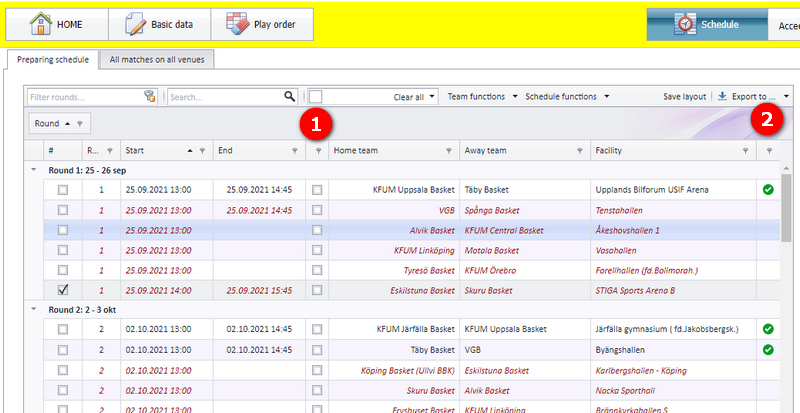Open Basic data section
This screenshot has height=413, width=800.
click(160, 25)
